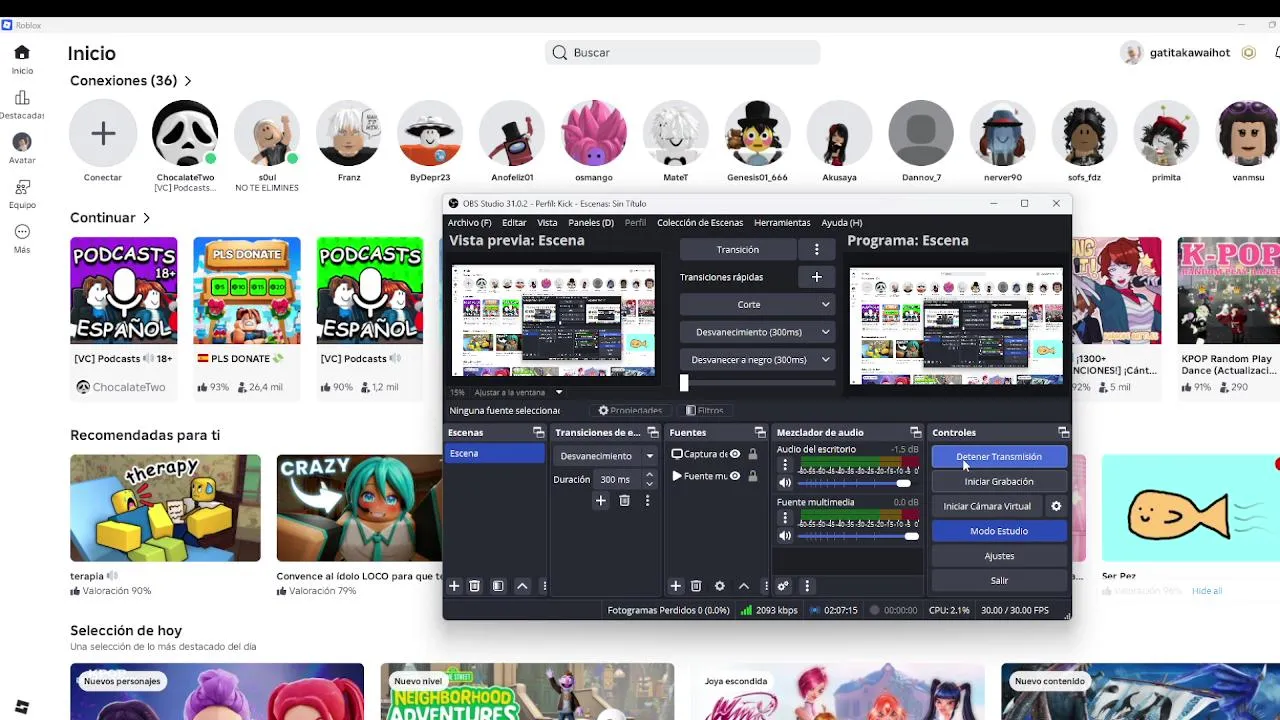Open Herramientas menu
The width and height of the screenshot is (1280, 720).
coord(782,222)
